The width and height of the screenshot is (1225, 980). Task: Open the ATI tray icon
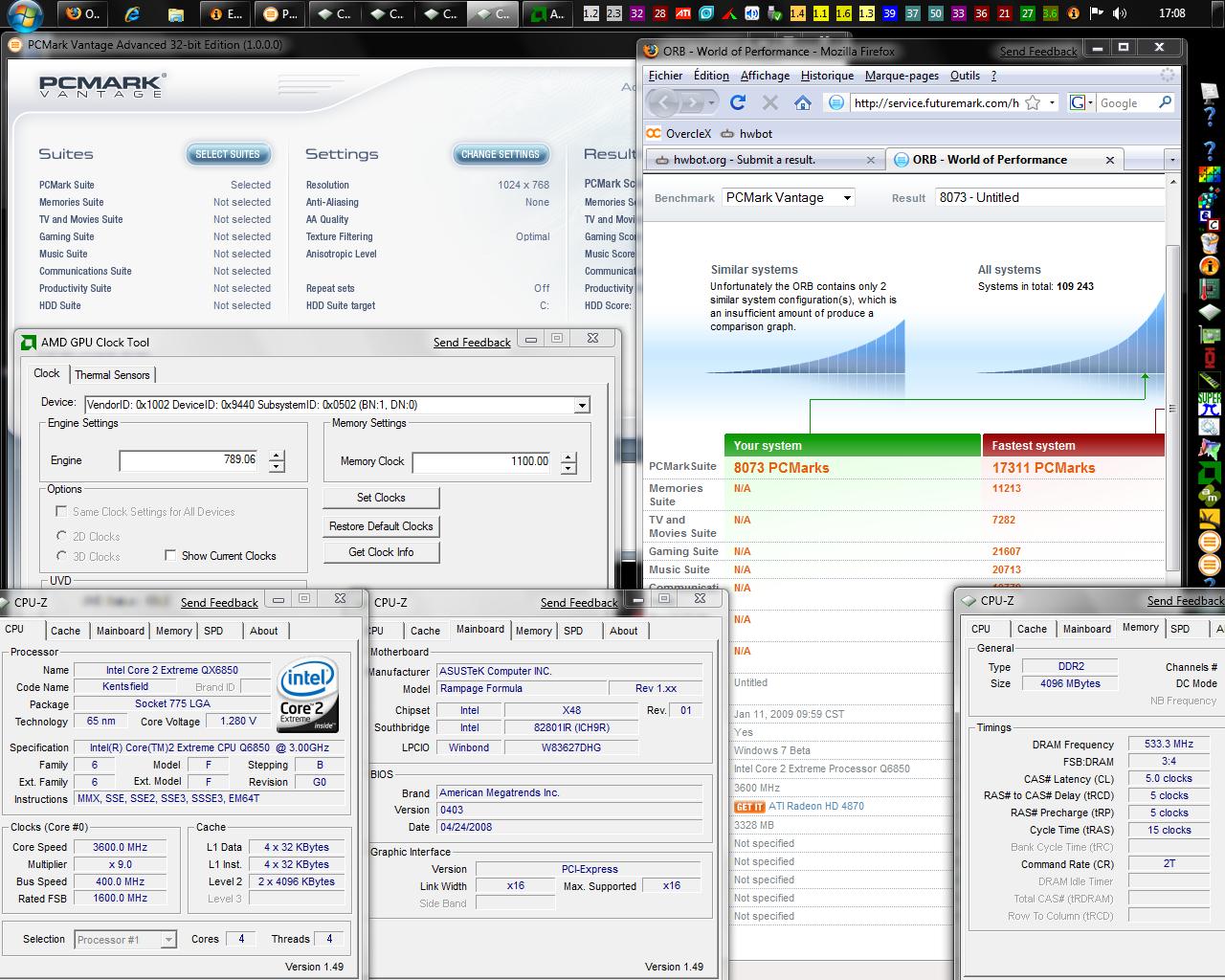click(x=683, y=13)
